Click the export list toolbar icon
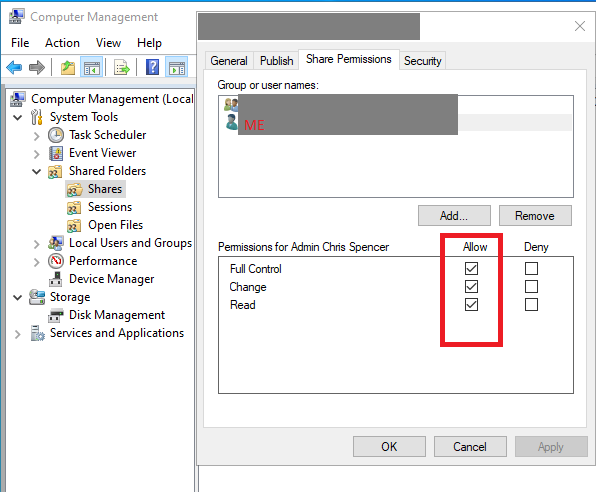This screenshot has height=495, width=597. (121, 68)
